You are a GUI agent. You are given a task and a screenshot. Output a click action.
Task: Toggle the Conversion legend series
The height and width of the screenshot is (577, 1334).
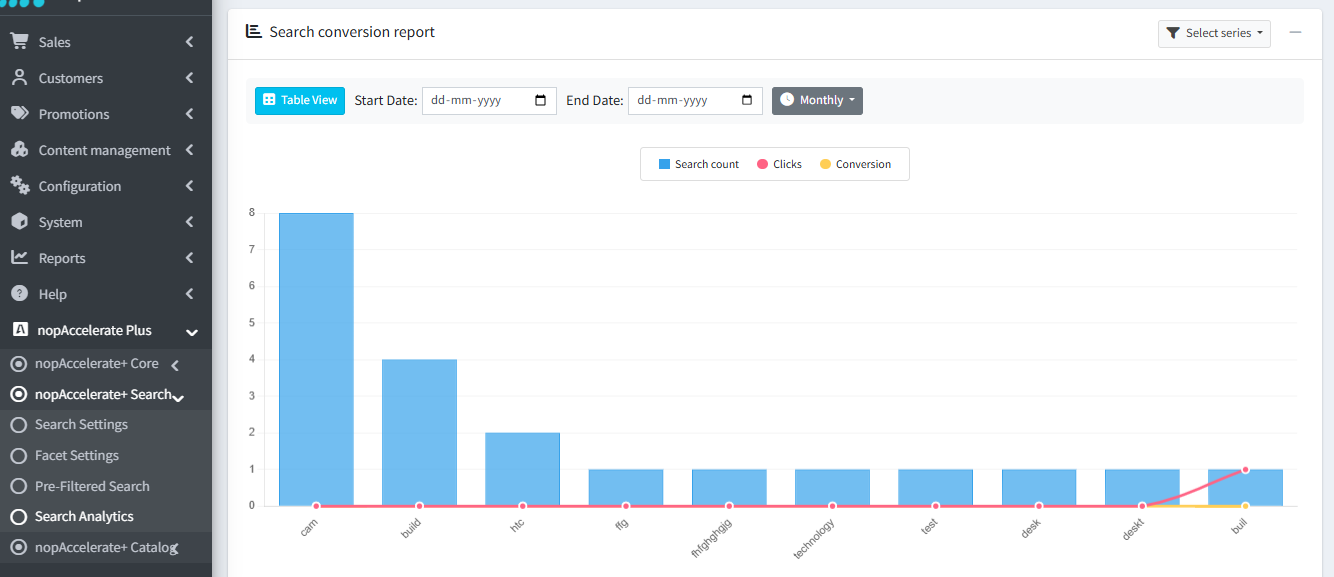pos(854,164)
